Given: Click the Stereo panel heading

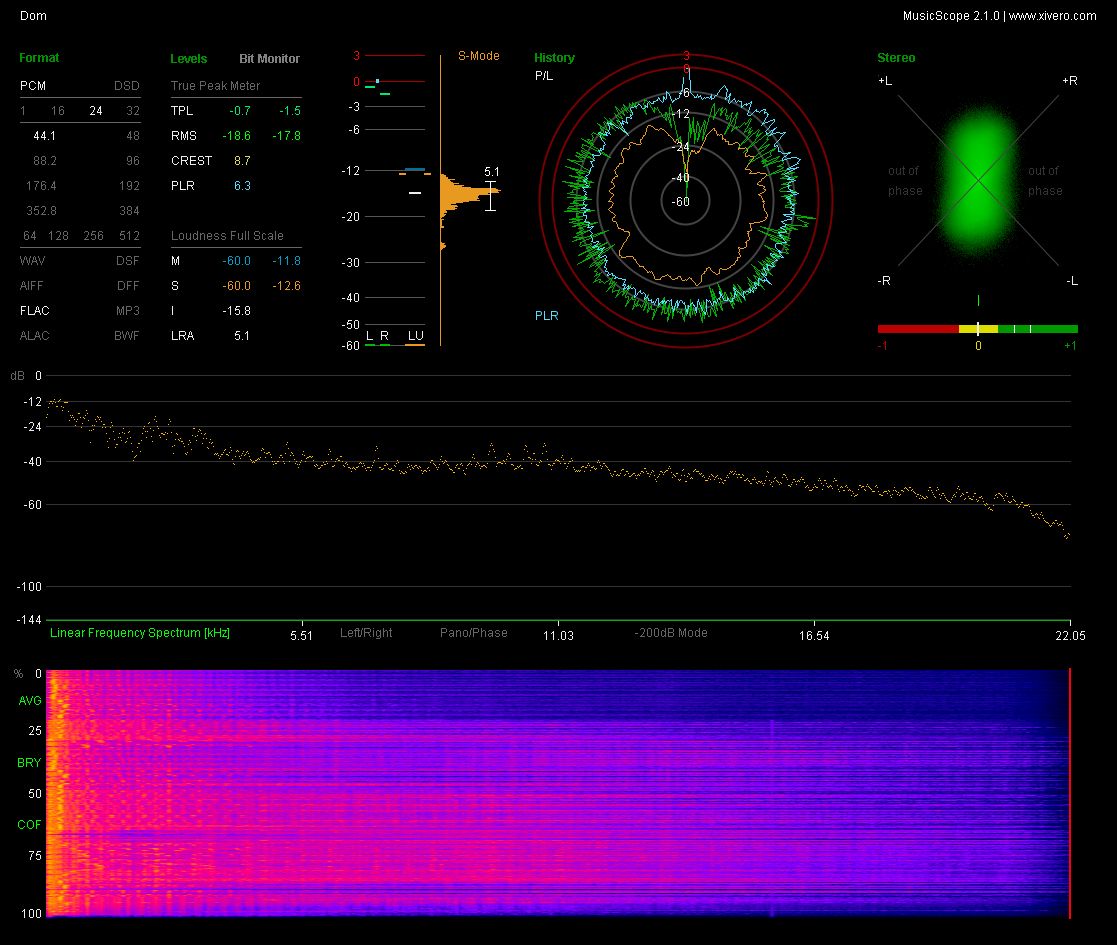Looking at the screenshot, I should [x=896, y=58].
